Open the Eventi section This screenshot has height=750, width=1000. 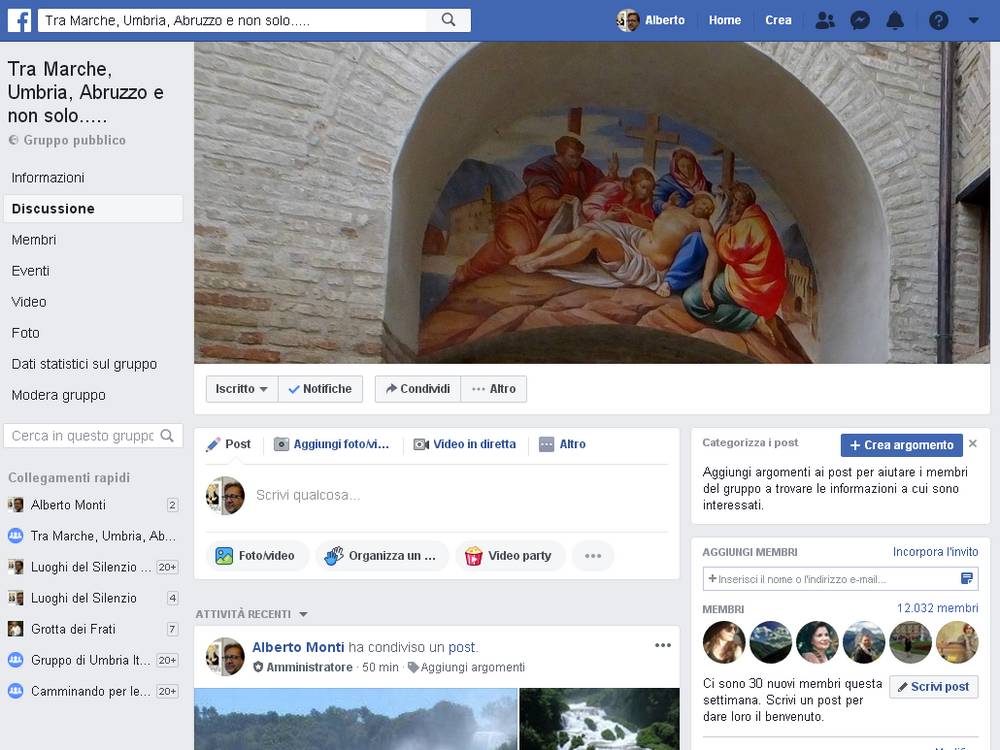(x=30, y=271)
